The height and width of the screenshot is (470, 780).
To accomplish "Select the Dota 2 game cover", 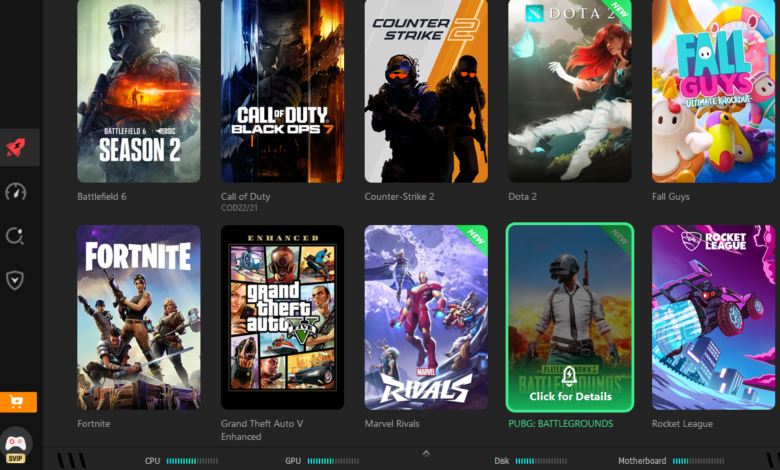I will point(570,91).
